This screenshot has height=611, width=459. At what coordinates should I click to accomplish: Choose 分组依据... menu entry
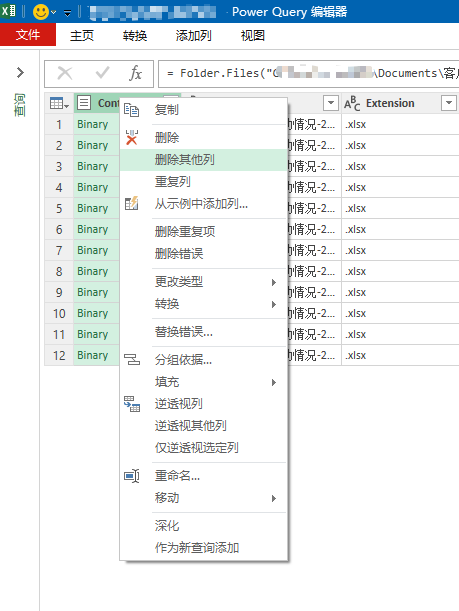coord(204,360)
